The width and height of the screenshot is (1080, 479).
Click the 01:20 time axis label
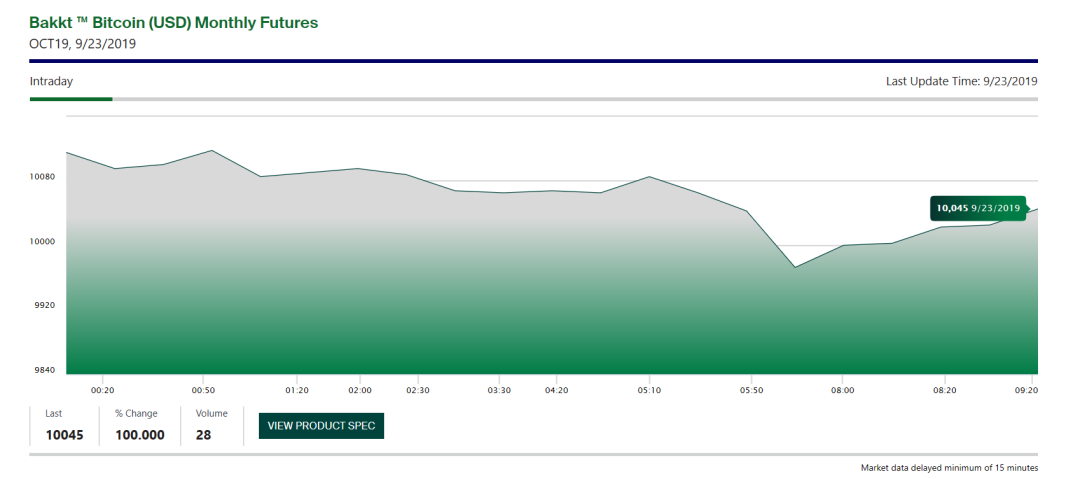[297, 390]
